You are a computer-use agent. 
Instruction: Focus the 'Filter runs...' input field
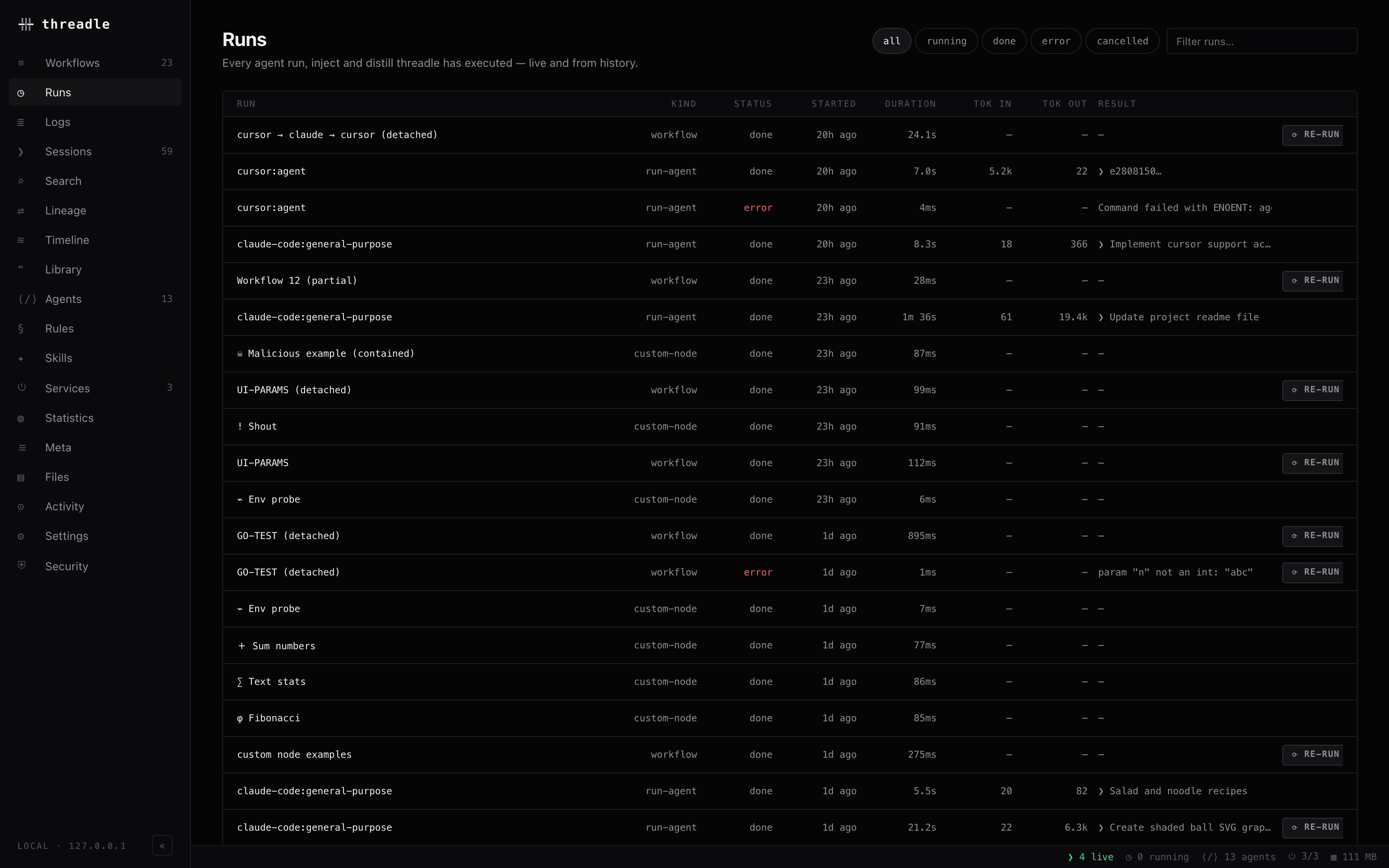1261,41
